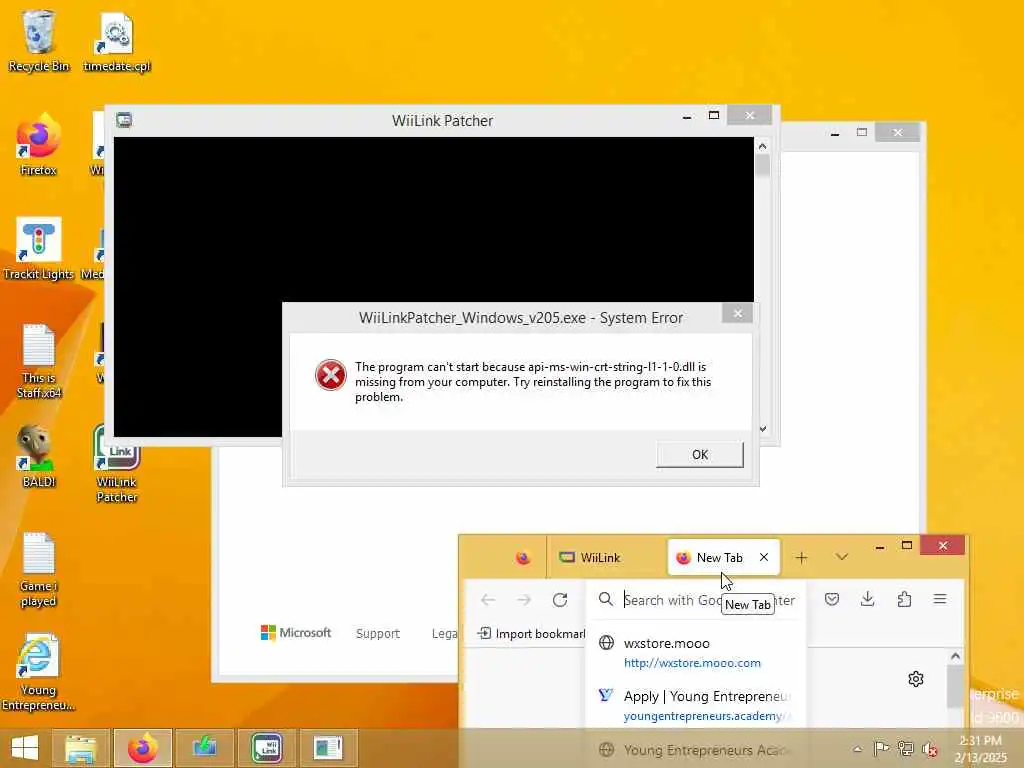Click the Firefox back arrow
1024x768 pixels.
pyautogui.click(x=488, y=600)
